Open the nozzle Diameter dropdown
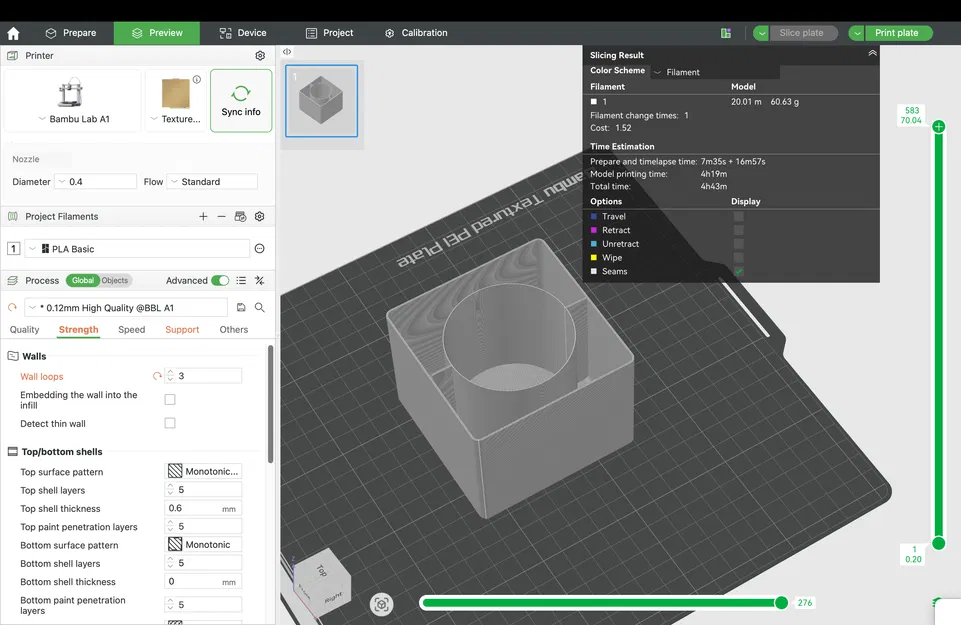The width and height of the screenshot is (961, 625). (x=96, y=182)
